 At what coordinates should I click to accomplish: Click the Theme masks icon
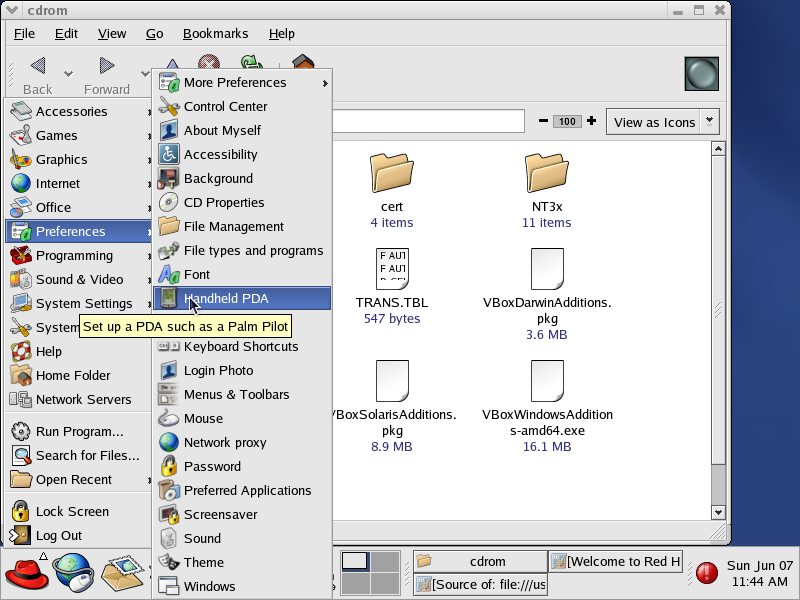pyautogui.click(x=168, y=562)
